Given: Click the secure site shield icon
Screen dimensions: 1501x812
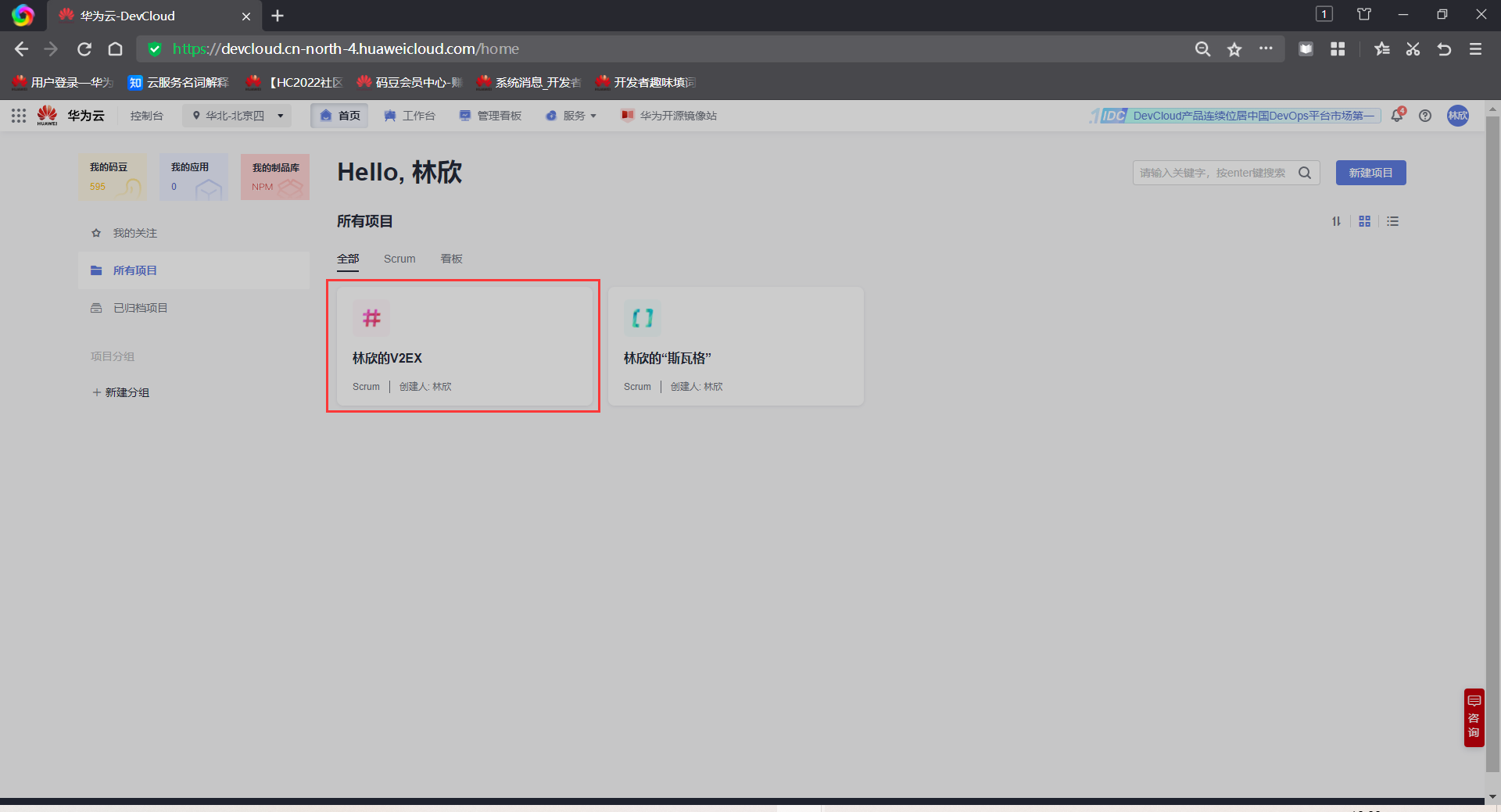Looking at the screenshot, I should tap(155, 49).
